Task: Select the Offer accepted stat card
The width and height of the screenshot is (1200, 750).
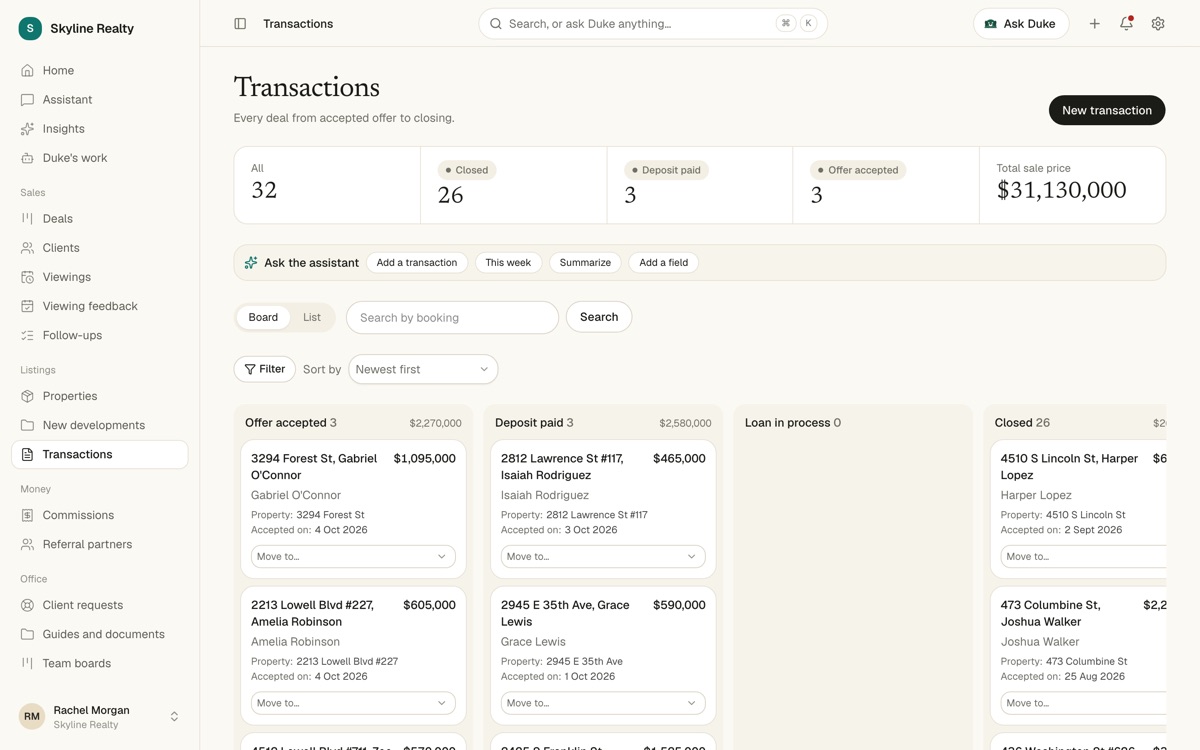Action: click(886, 185)
